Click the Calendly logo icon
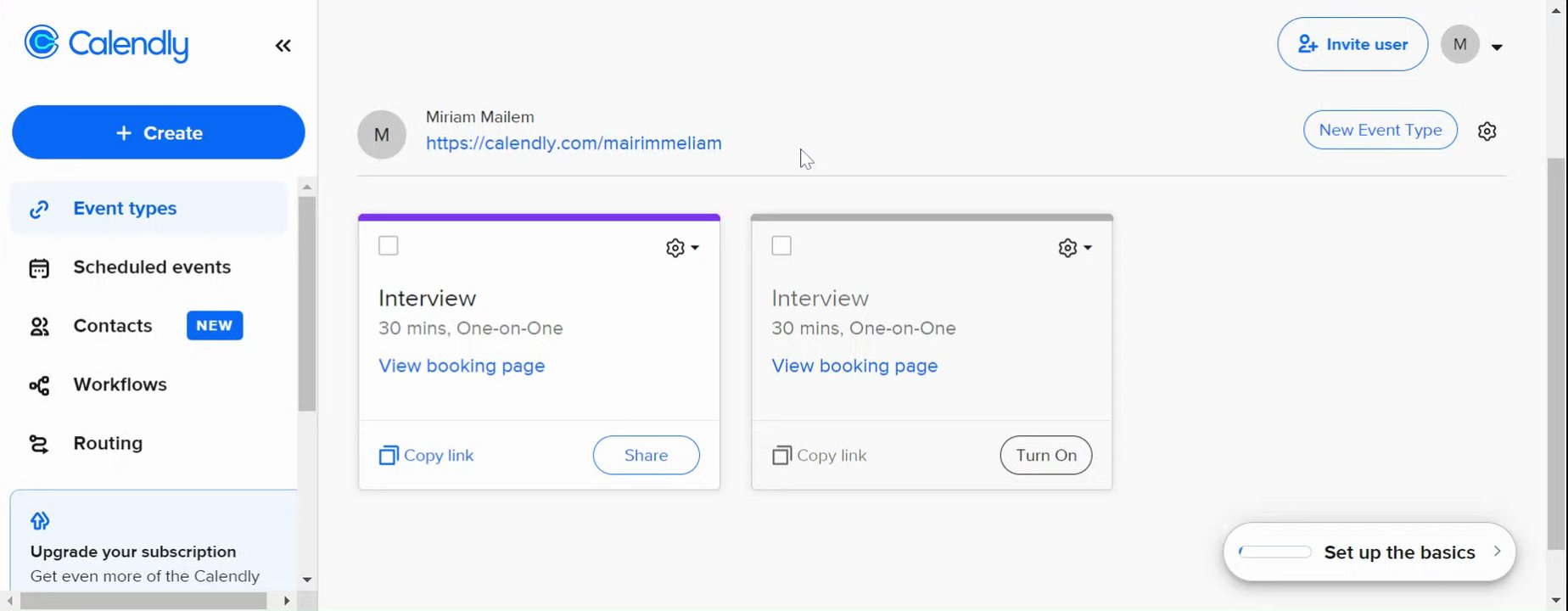This screenshot has width=1568, height=611. point(42,42)
